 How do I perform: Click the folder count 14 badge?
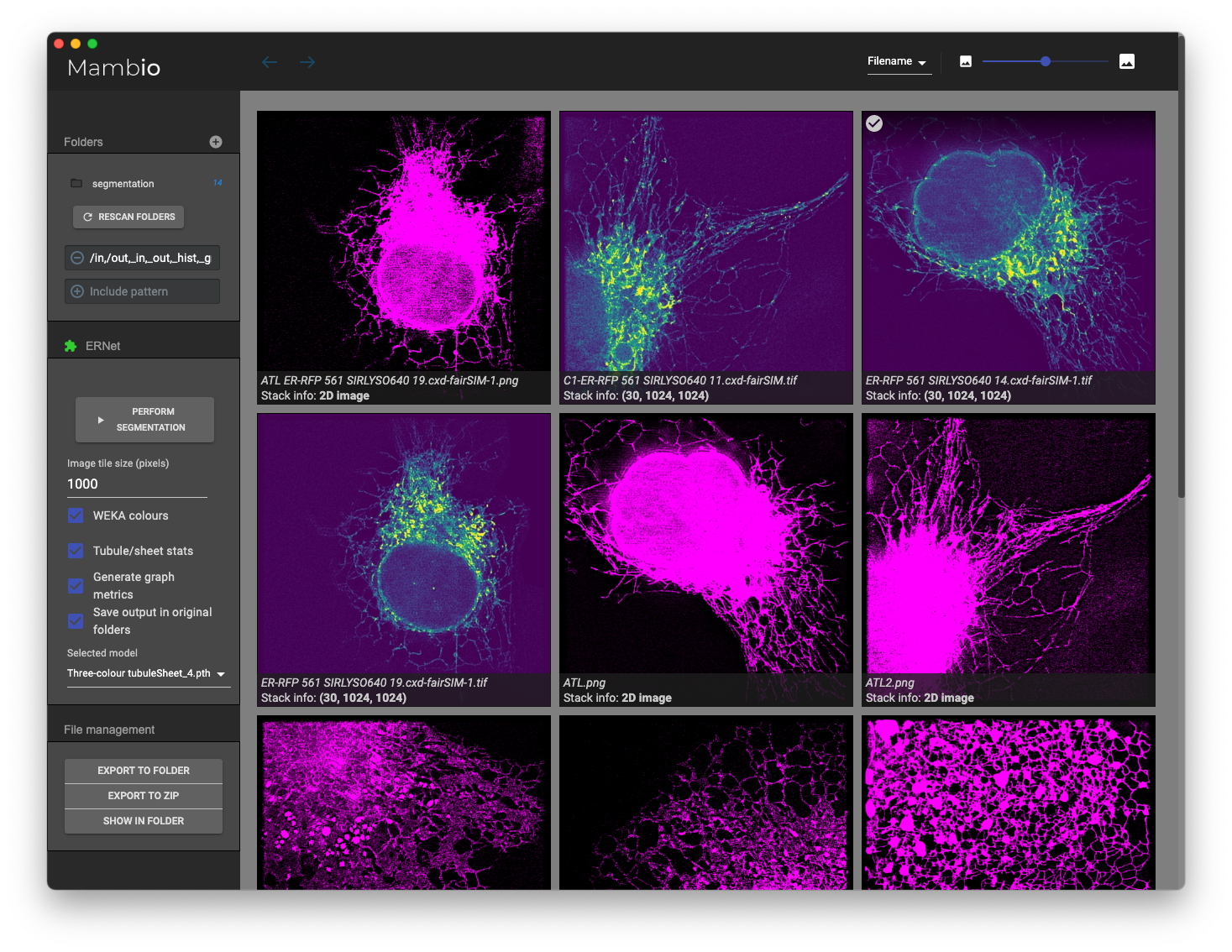[x=218, y=182]
